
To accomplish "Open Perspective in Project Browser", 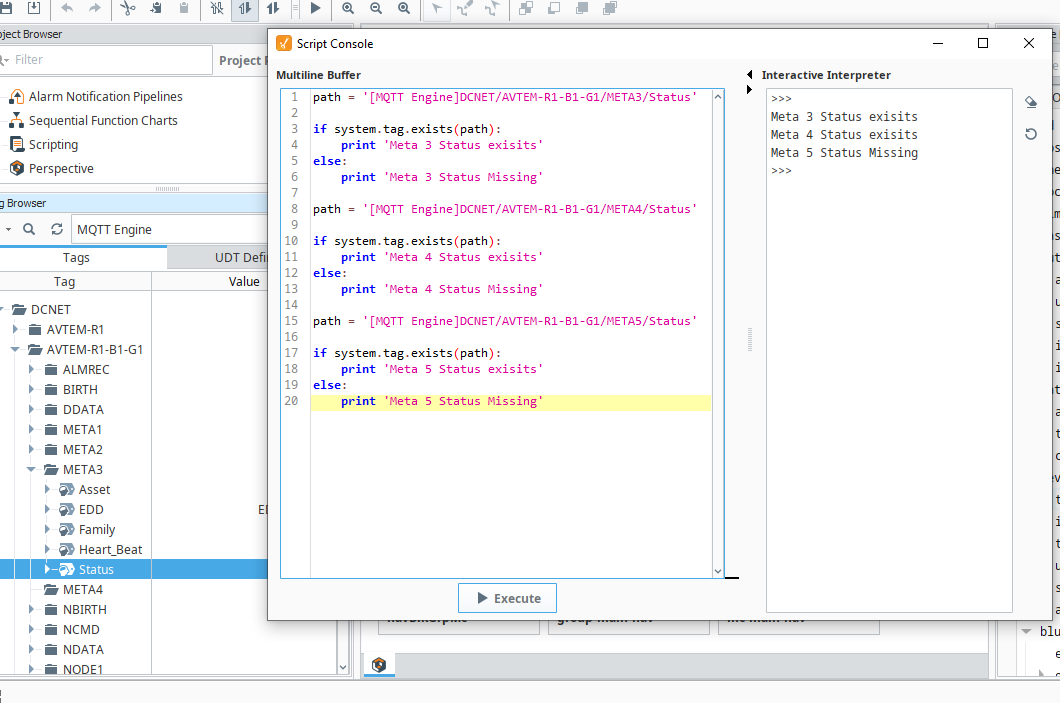I will pos(61,168).
